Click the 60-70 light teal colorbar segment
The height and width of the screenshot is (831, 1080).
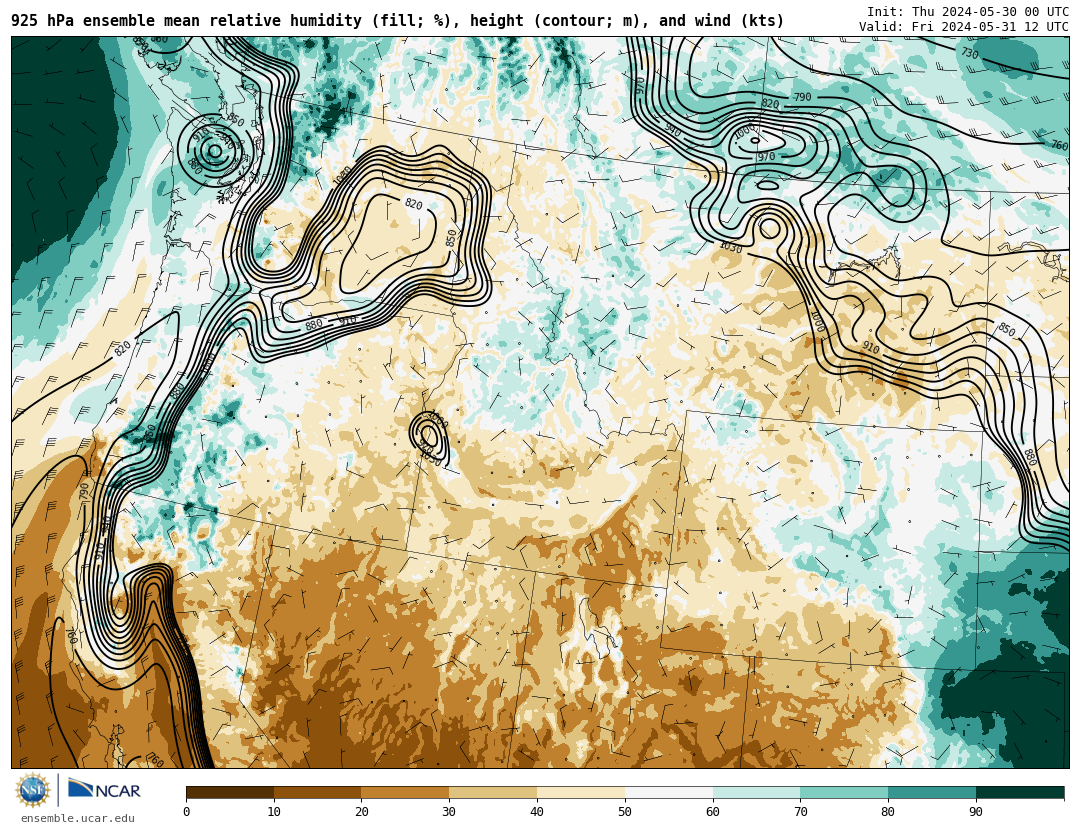coord(756,793)
